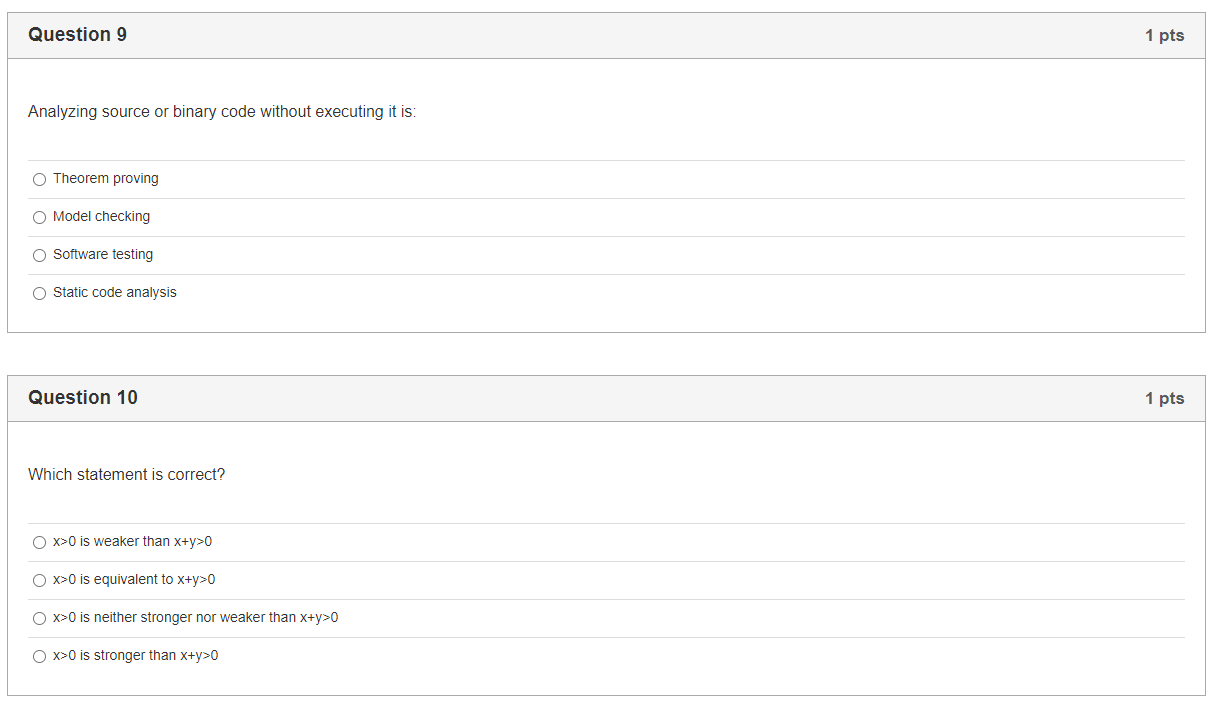This screenshot has width=1207, height=705.
Task: Mark radio for neither stronger nor weaker
Action: click(40, 619)
